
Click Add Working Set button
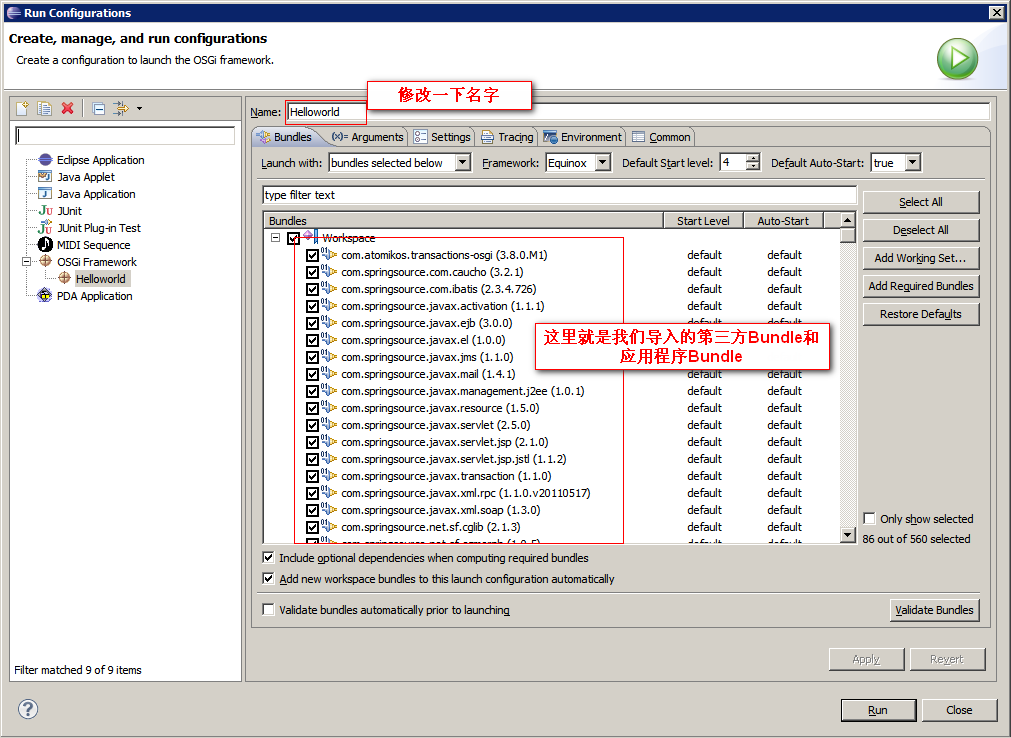tap(921, 258)
